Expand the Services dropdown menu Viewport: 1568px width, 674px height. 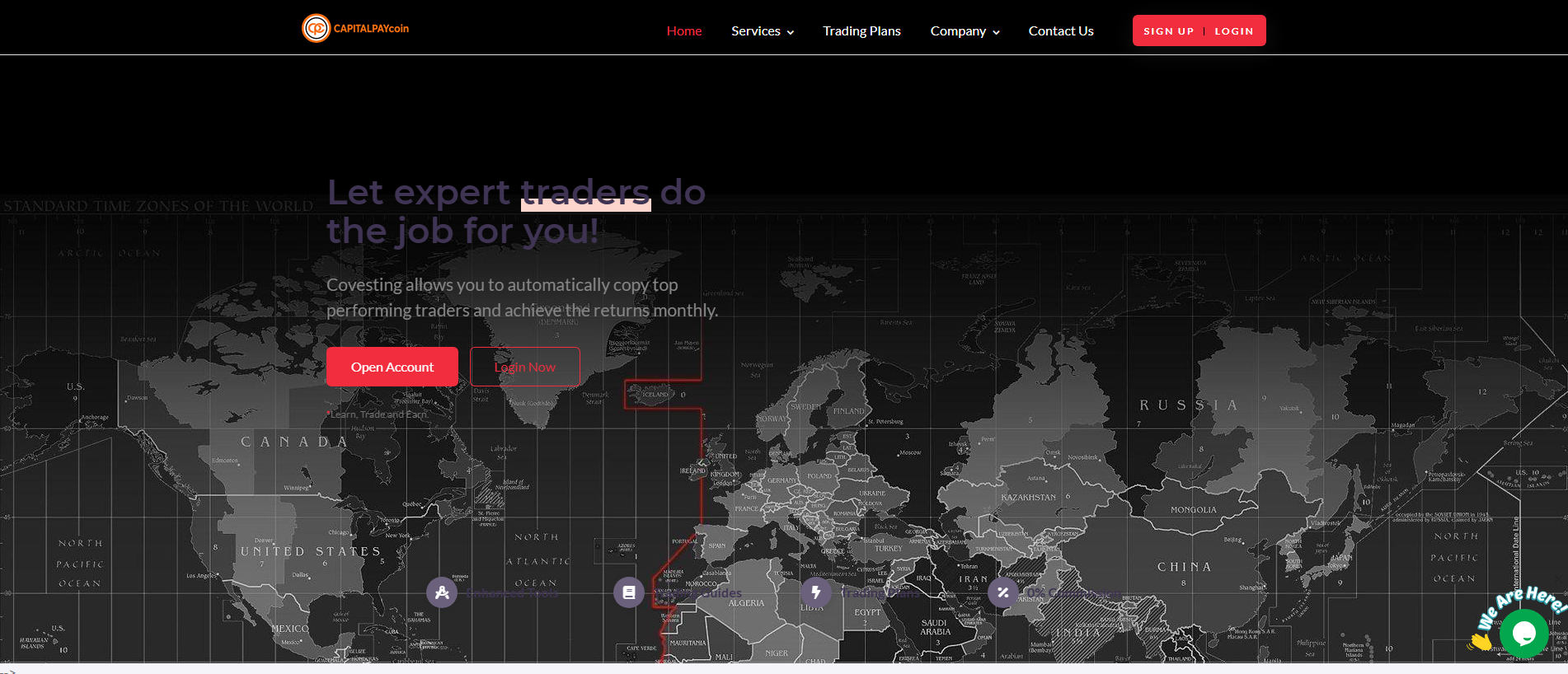(x=763, y=31)
